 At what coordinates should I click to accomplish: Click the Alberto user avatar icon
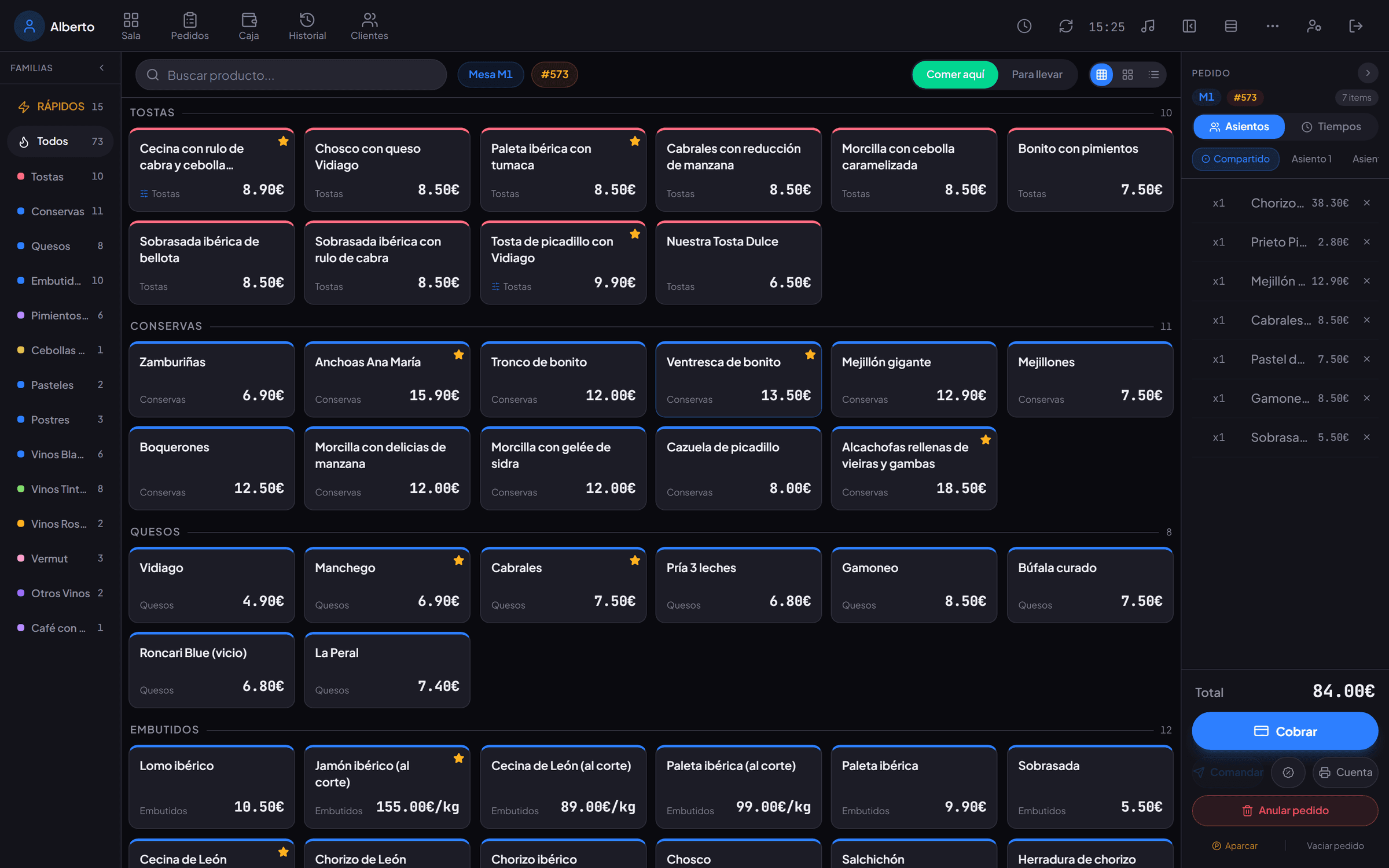click(29, 26)
